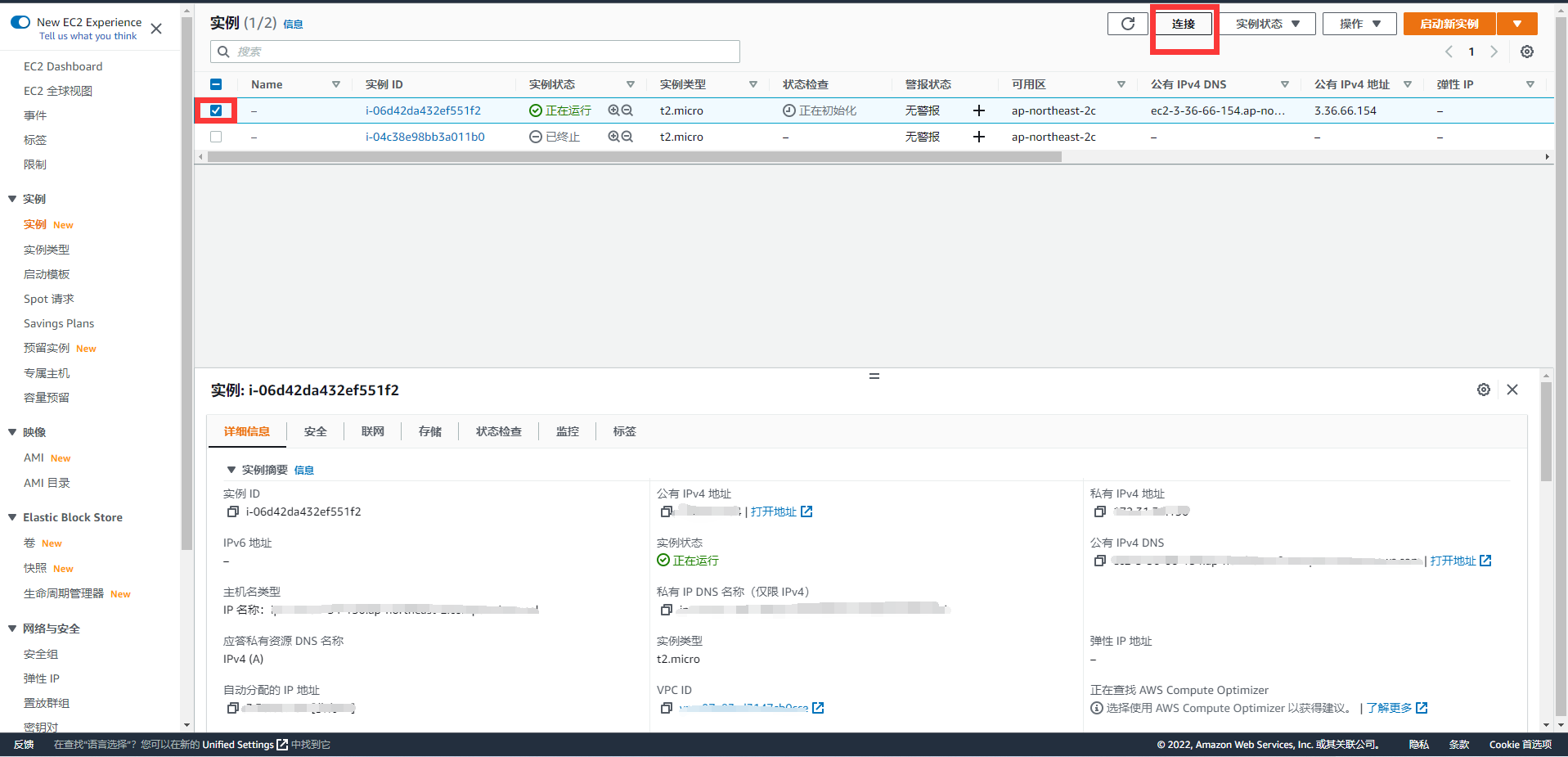1568x757 pixels.
Task: Open the 实例状态 dropdown
Action: tap(1267, 24)
